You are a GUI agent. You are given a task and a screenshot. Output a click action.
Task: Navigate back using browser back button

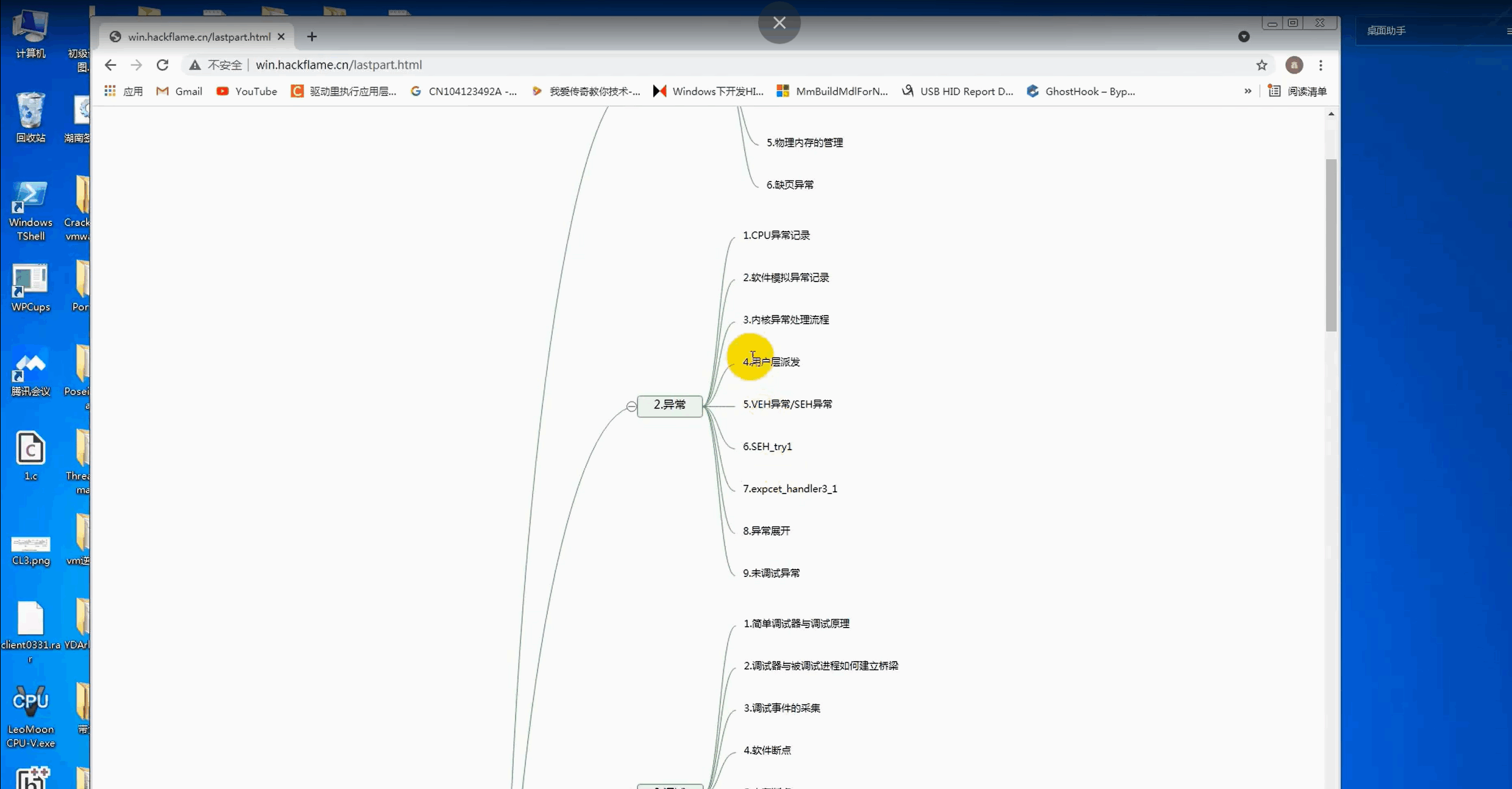tap(110, 65)
